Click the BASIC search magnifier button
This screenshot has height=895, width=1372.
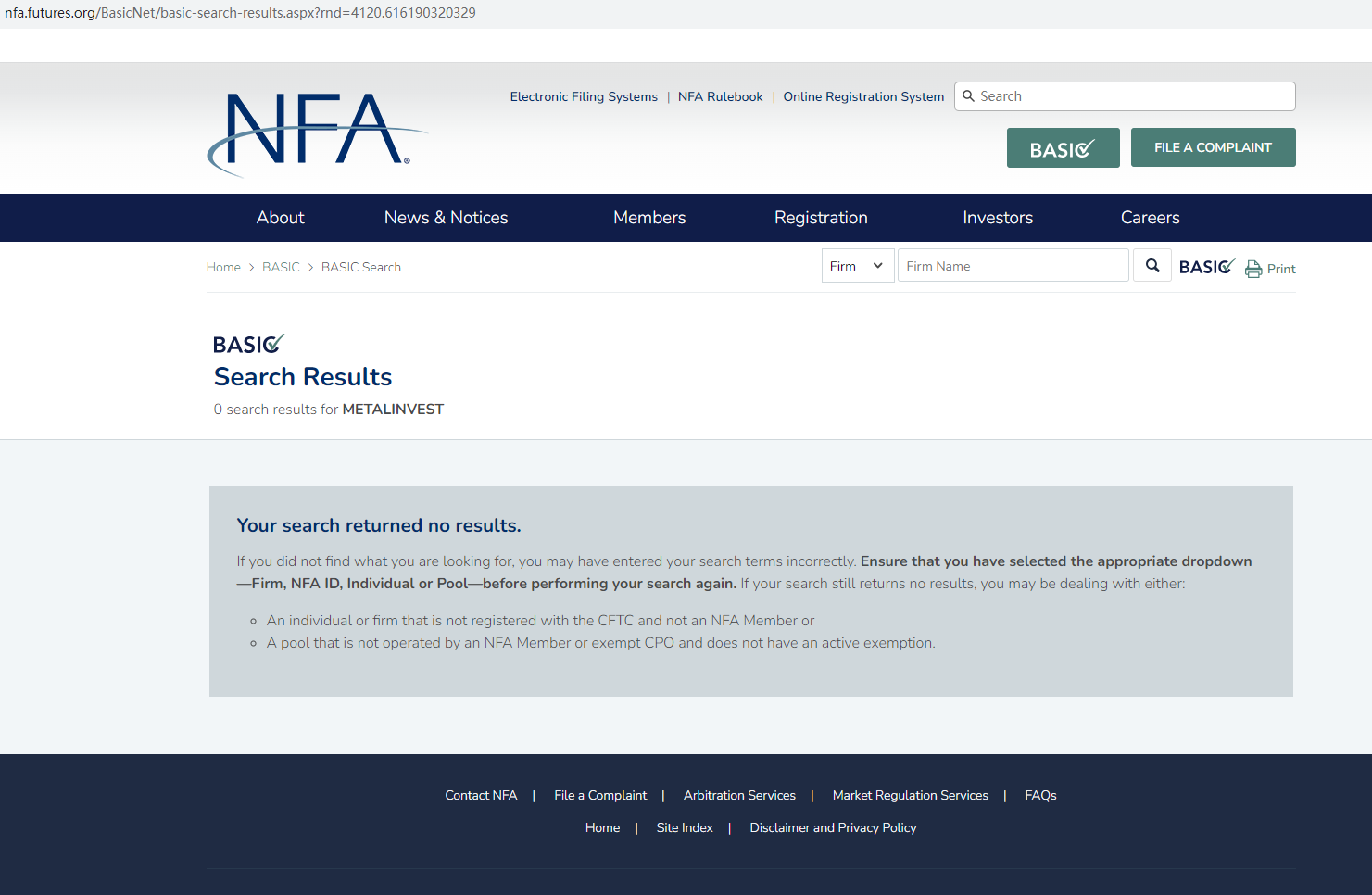point(1152,266)
